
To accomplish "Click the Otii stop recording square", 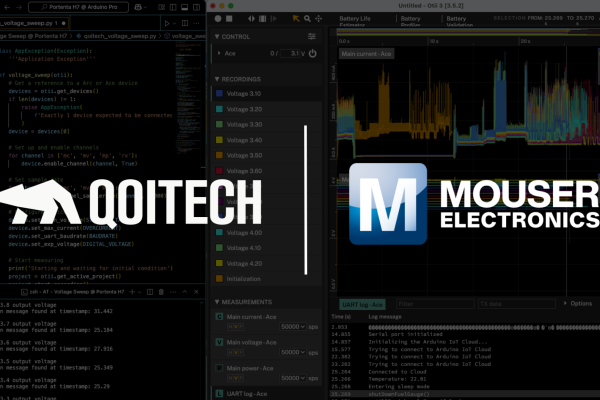I will click(229, 18).
